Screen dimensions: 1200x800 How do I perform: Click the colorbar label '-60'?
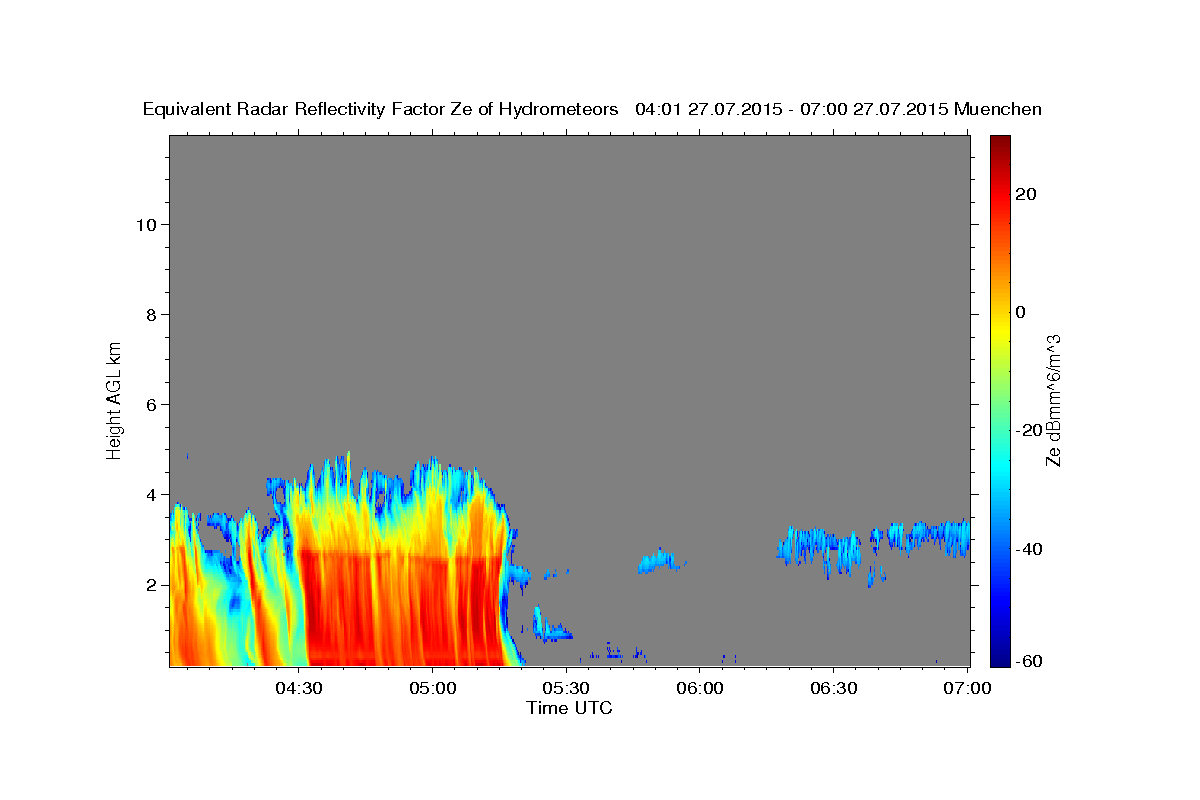pos(1029,660)
